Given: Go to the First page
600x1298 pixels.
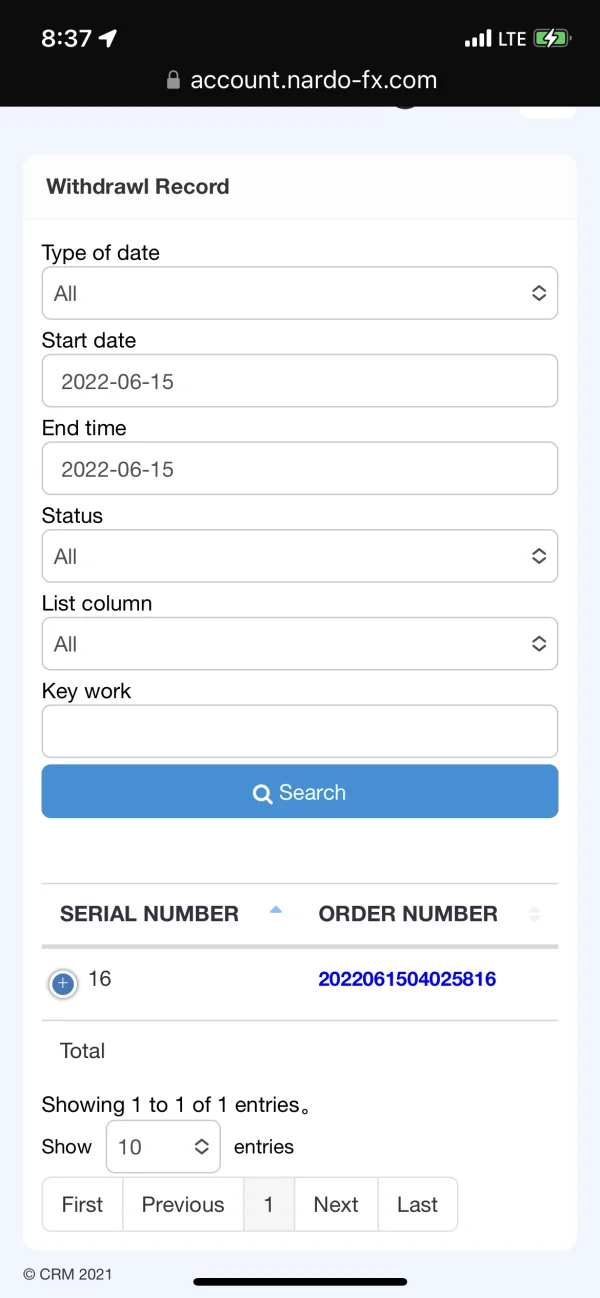Looking at the screenshot, I should (82, 1204).
